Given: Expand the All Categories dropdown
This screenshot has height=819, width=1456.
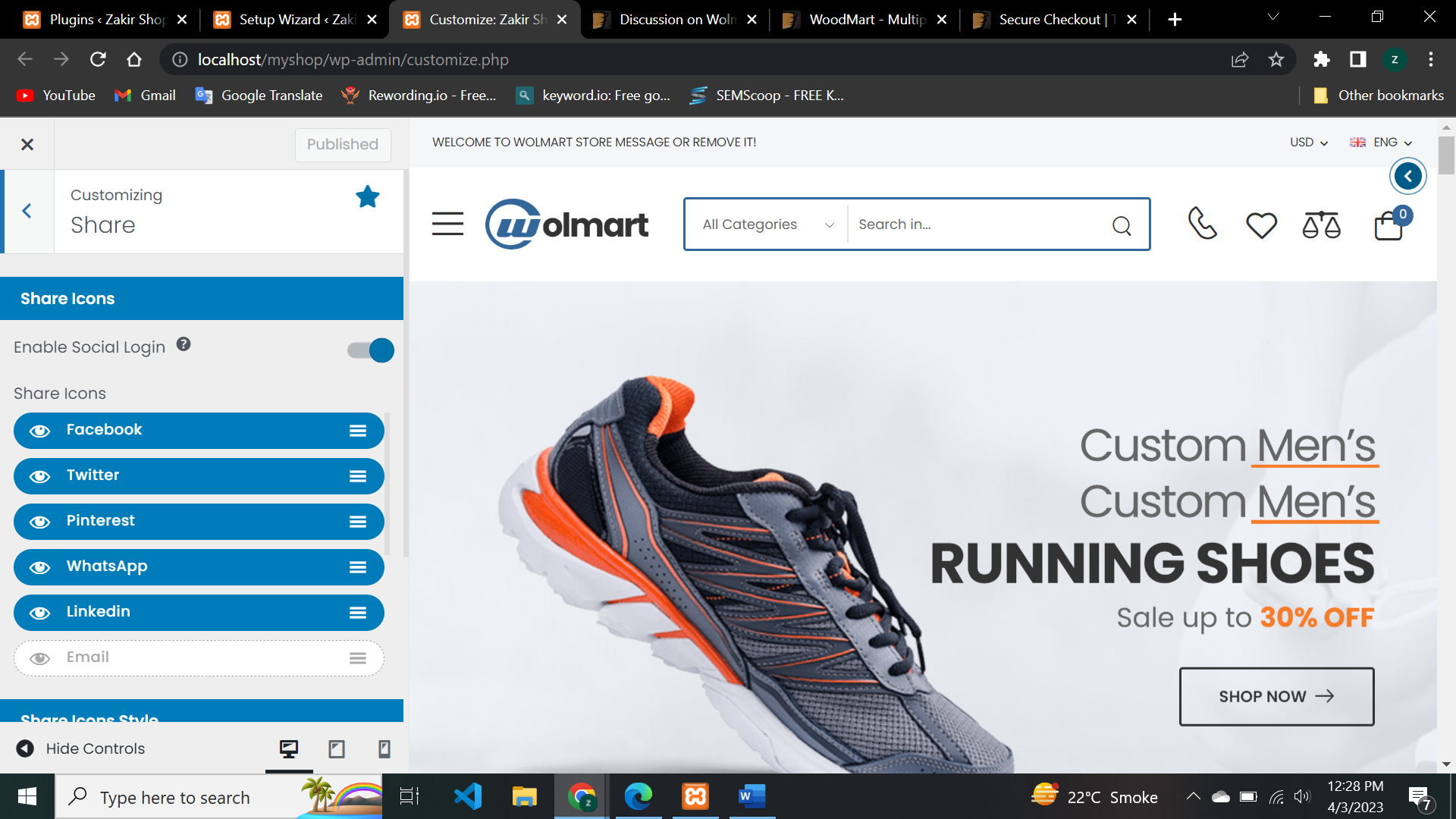Looking at the screenshot, I should (767, 224).
